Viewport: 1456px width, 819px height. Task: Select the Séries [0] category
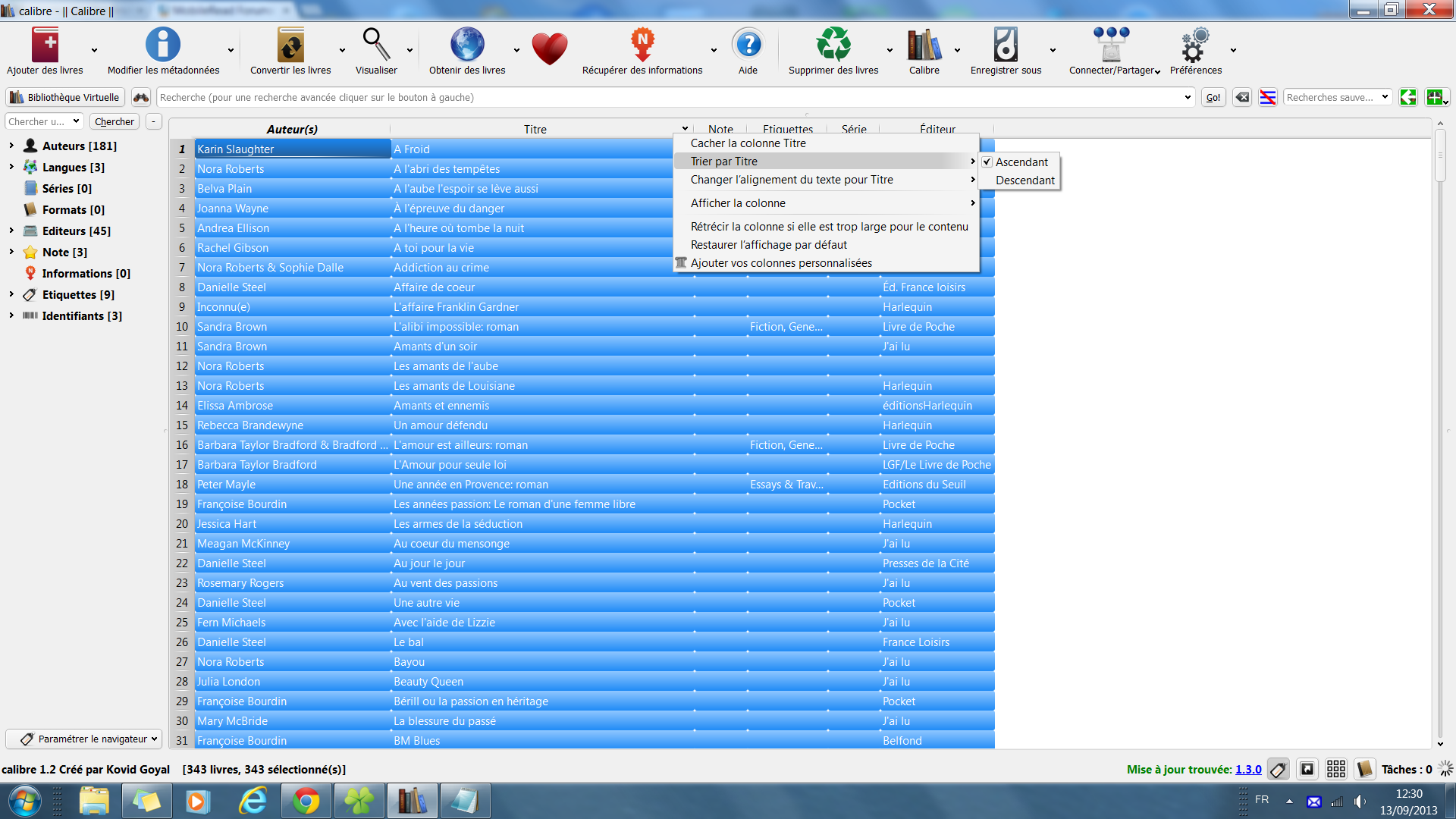tap(67, 188)
